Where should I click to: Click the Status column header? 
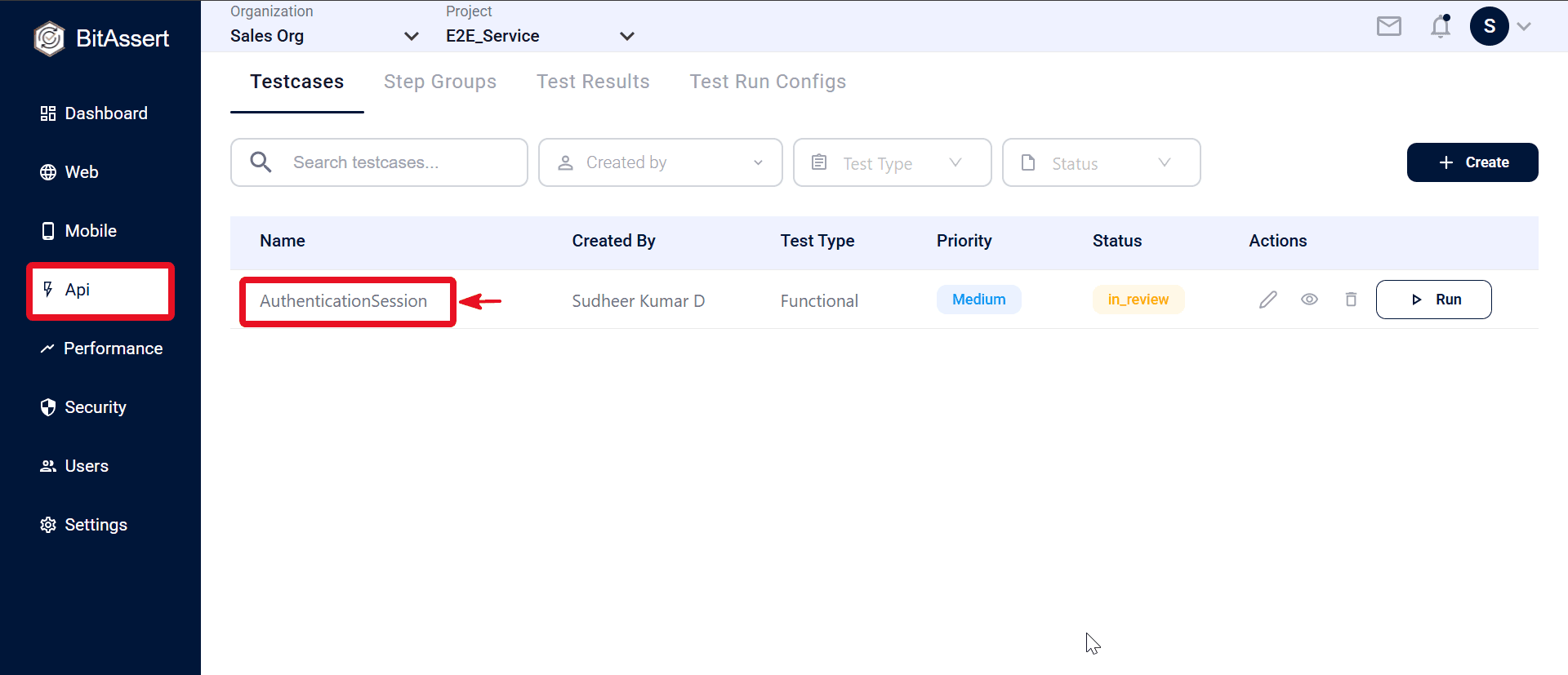(x=1117, y=241)
